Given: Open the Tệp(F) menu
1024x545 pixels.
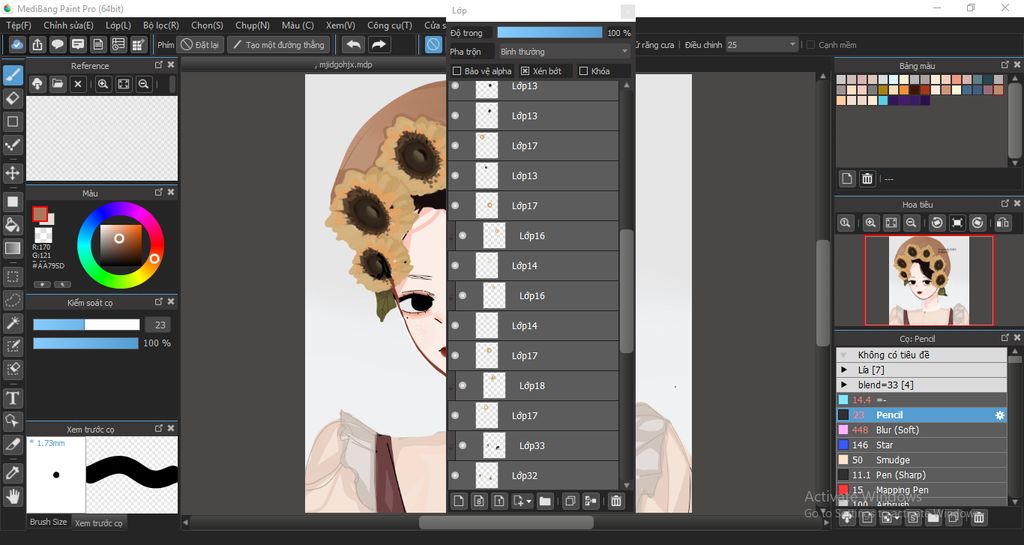Looking at the screenshot, I should [x=18, y=25].
